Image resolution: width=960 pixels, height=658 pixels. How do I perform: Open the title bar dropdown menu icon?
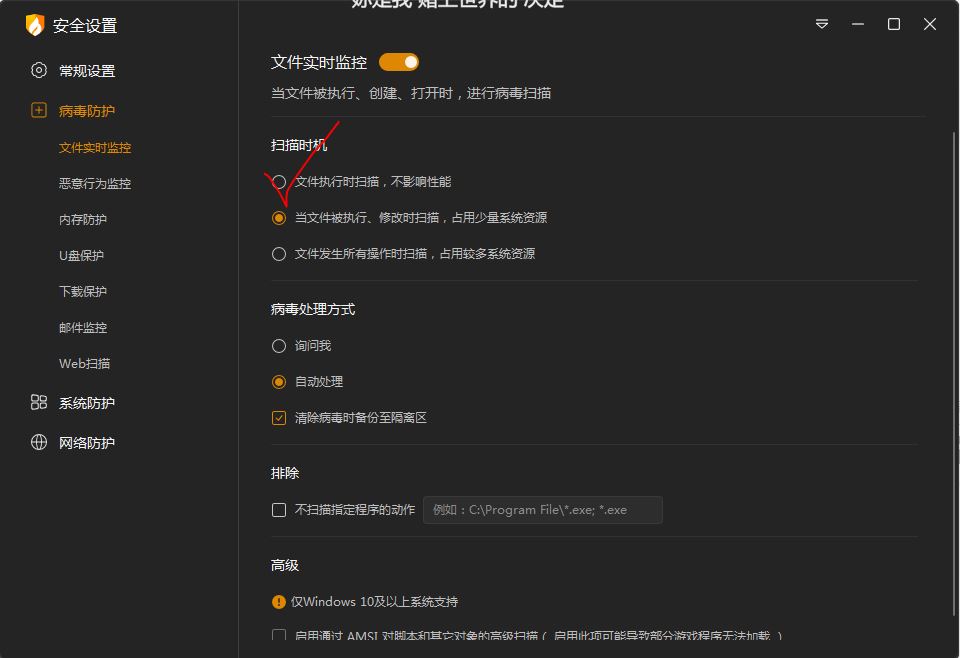tap(822, 24)
